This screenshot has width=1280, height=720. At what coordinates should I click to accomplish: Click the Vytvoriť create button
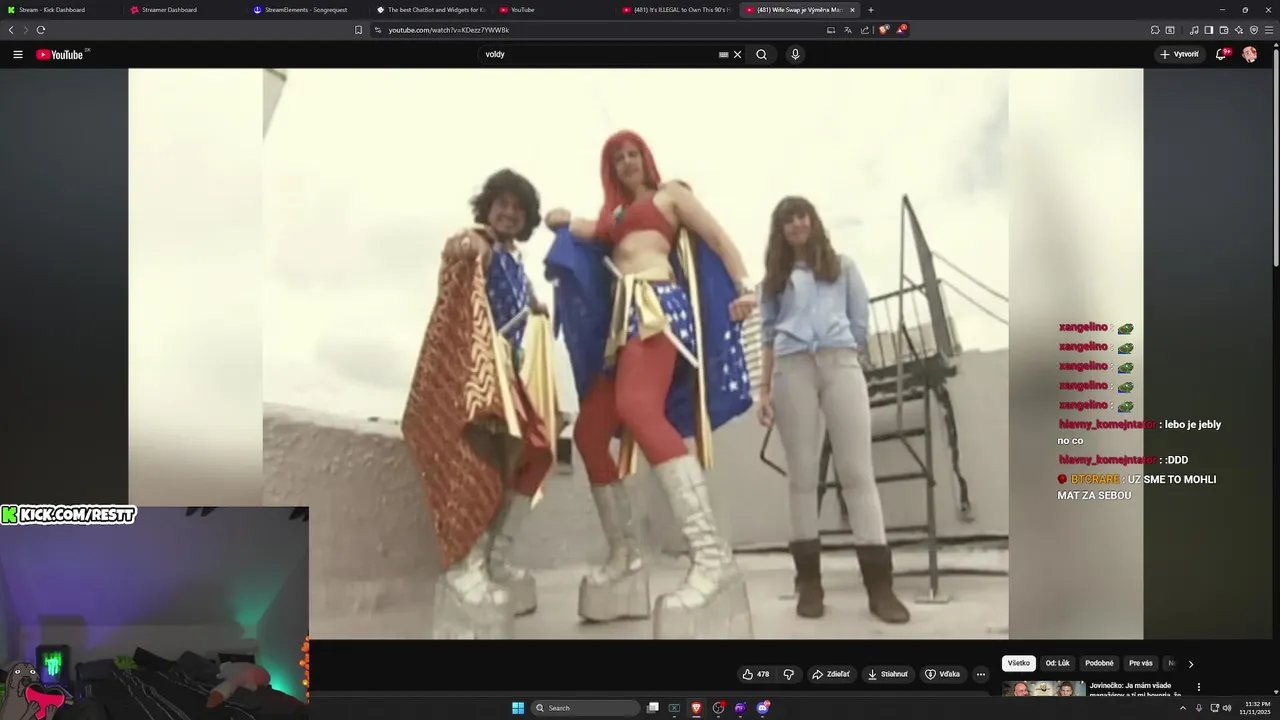point(1180,54)
